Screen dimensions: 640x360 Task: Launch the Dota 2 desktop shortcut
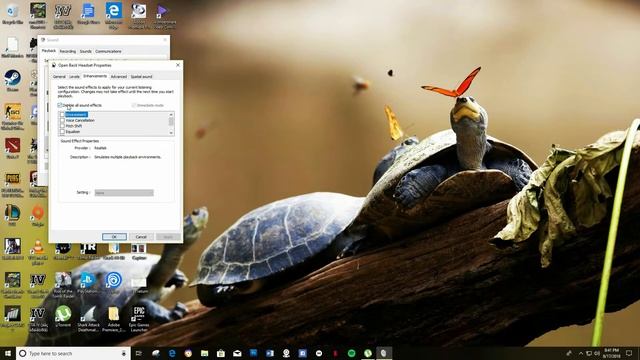(12, 148)
